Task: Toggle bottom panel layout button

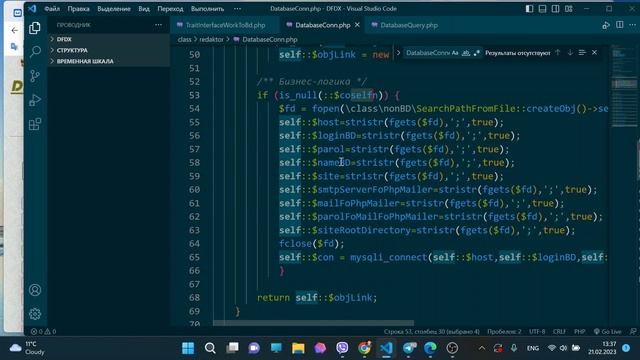Action: pyautogui.click(x=542, y=9)
